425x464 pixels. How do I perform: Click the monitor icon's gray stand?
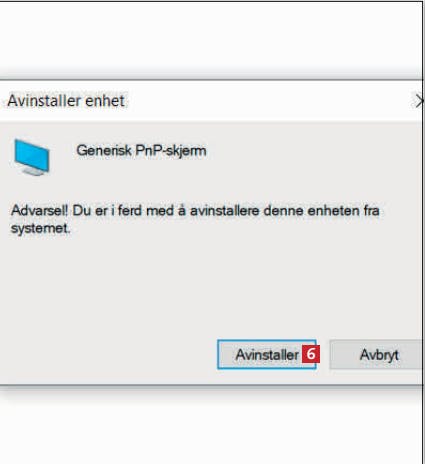[34, 171]
